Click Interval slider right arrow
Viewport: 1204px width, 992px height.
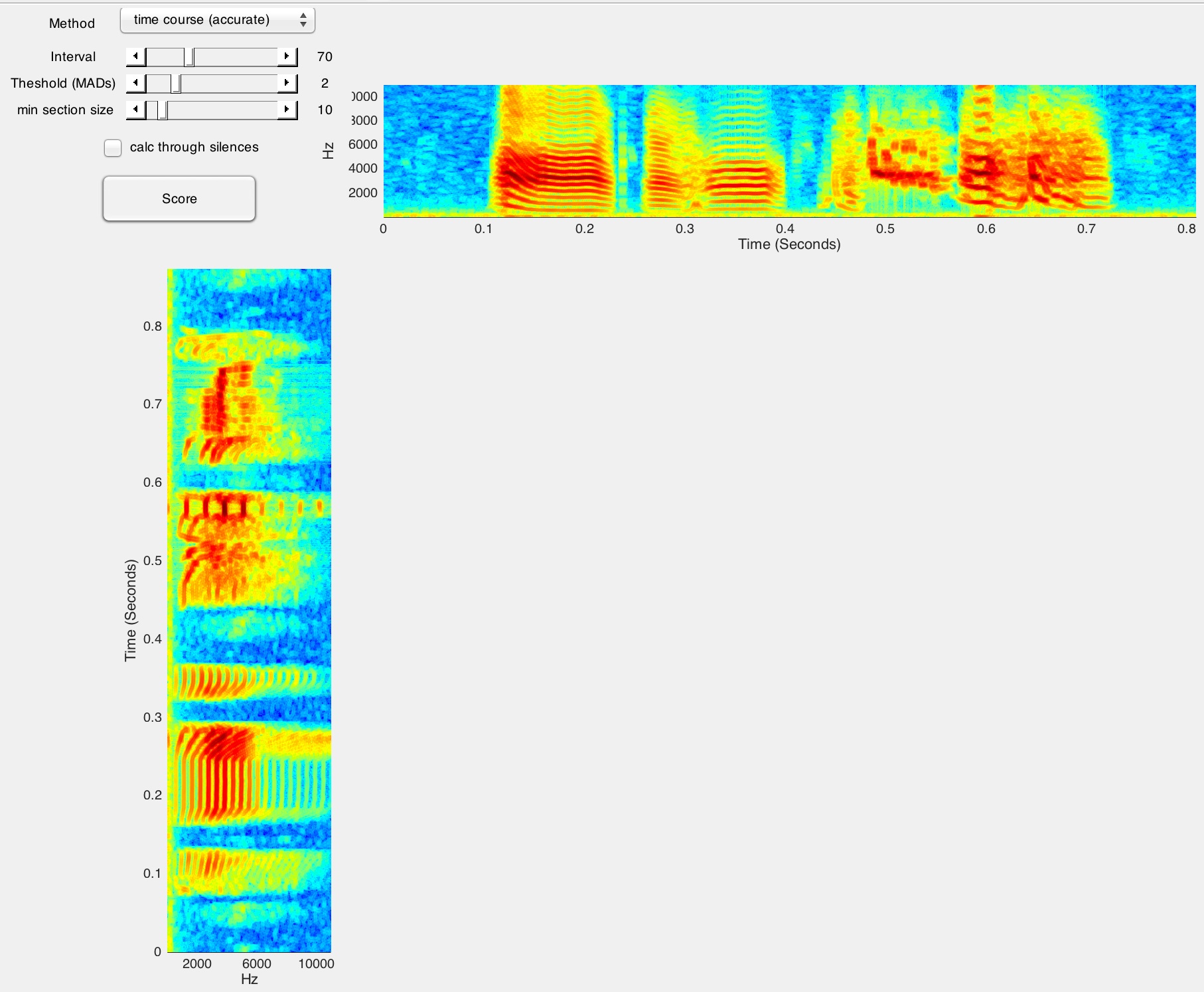click(287, 56)
